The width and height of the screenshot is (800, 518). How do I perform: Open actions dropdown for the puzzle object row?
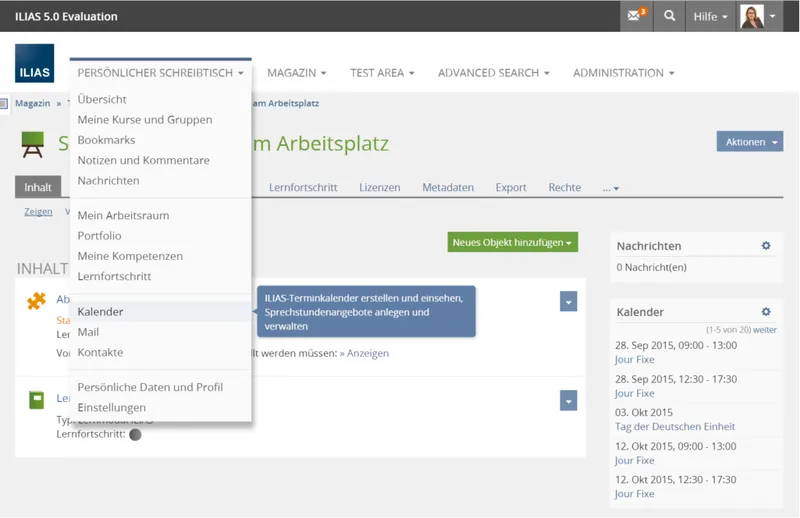coord(568,302)
